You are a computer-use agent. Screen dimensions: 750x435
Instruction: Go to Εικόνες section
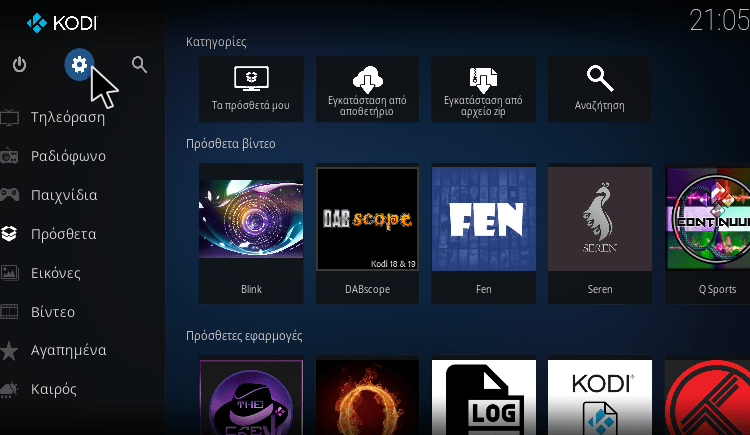tap(55, 273)
